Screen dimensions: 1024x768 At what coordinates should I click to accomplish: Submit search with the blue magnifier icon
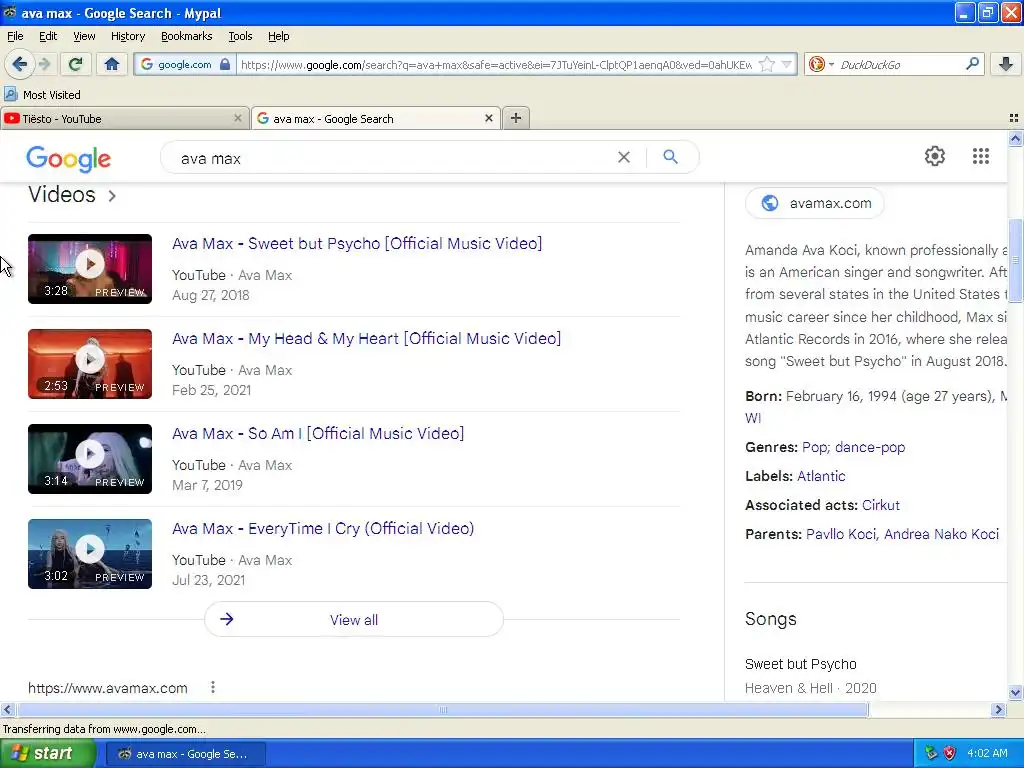[670, 157]
